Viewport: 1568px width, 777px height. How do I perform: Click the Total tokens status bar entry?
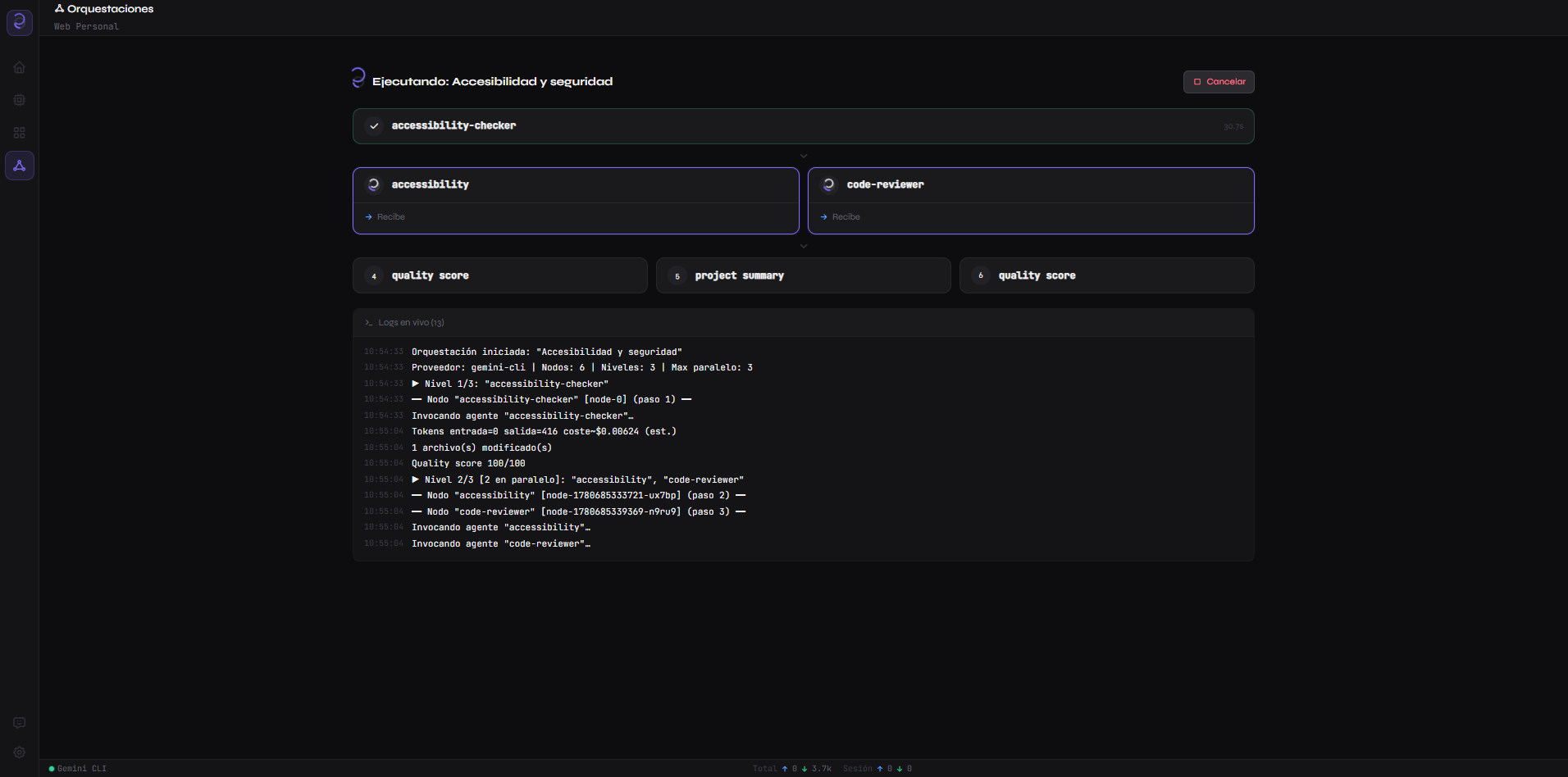pyautogui.click(x=792, y=769)
